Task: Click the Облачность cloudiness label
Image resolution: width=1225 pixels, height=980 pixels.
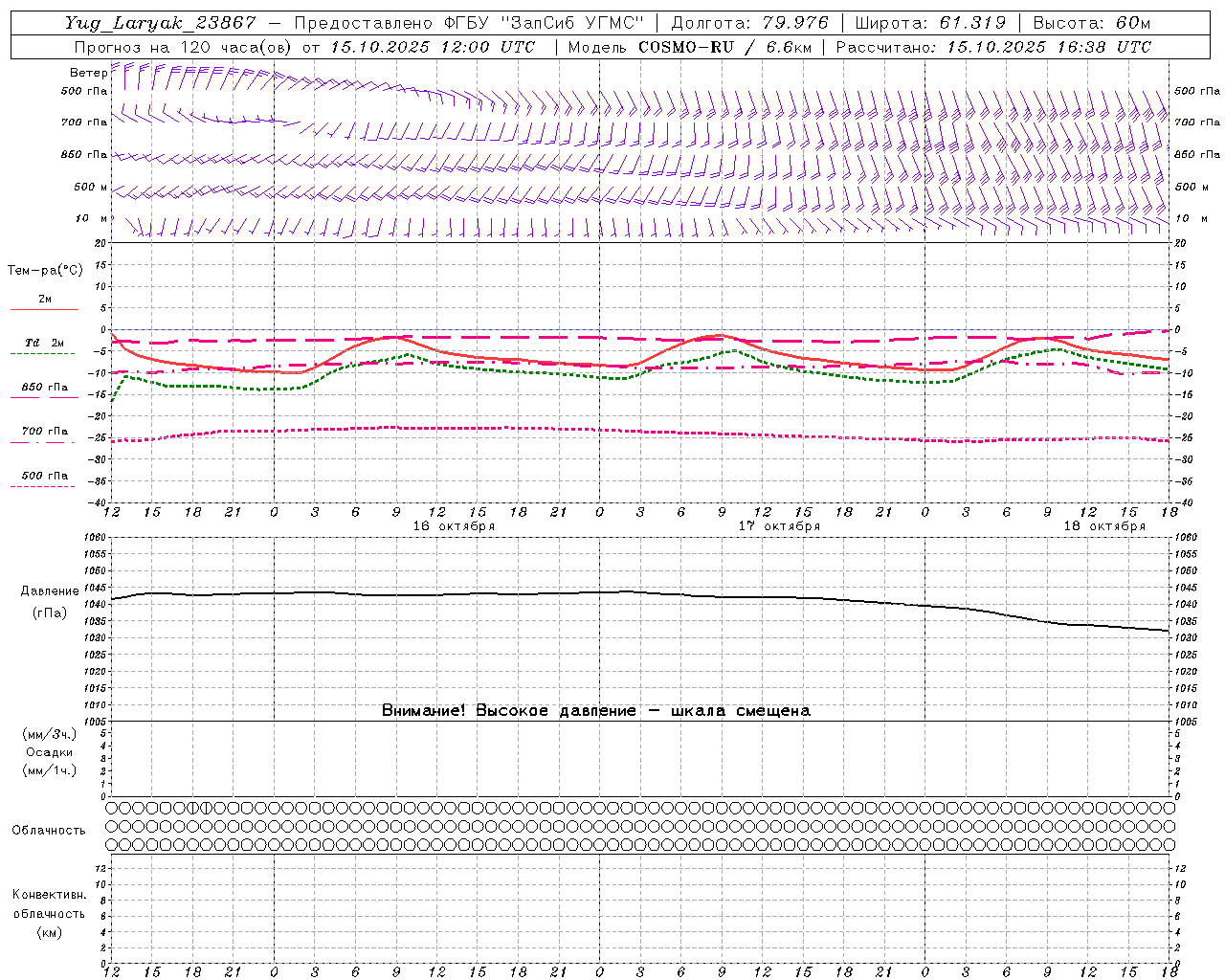Action: coord(49,831)
